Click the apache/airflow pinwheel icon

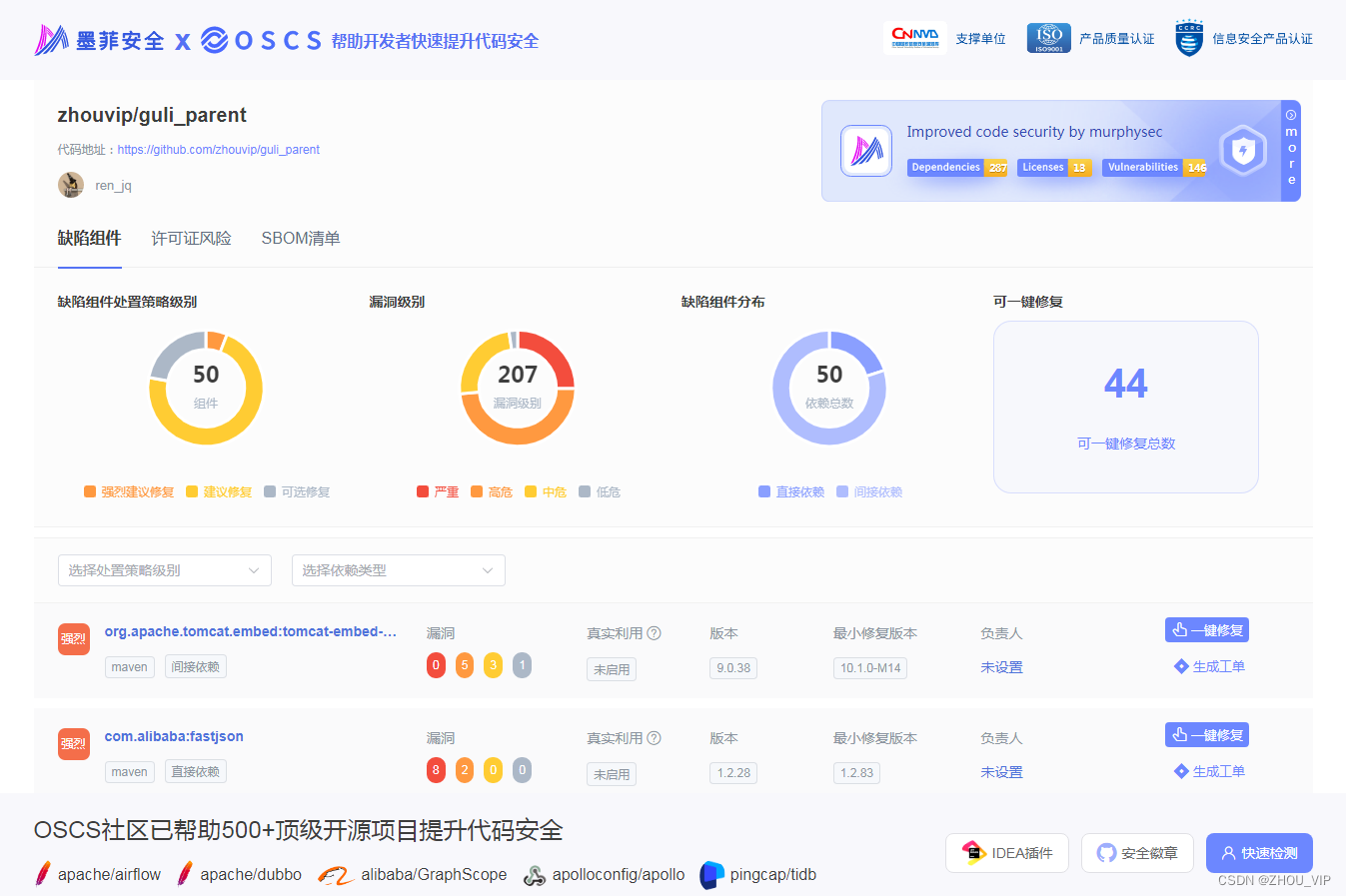(x=41, y=874)
